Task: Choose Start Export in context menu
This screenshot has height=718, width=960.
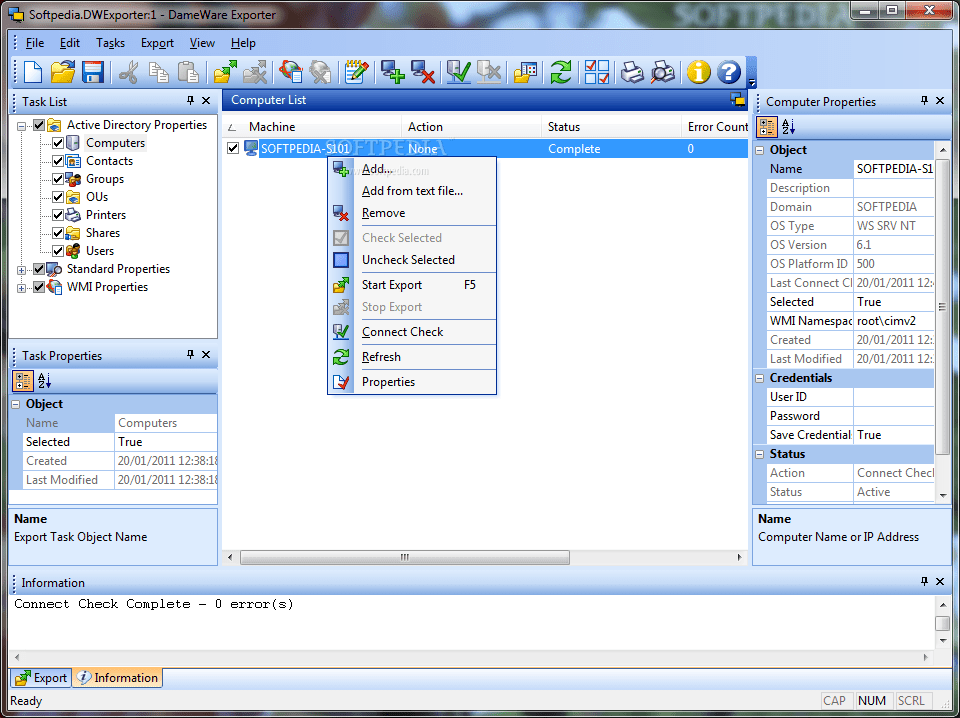Action: tap(412, 285)
